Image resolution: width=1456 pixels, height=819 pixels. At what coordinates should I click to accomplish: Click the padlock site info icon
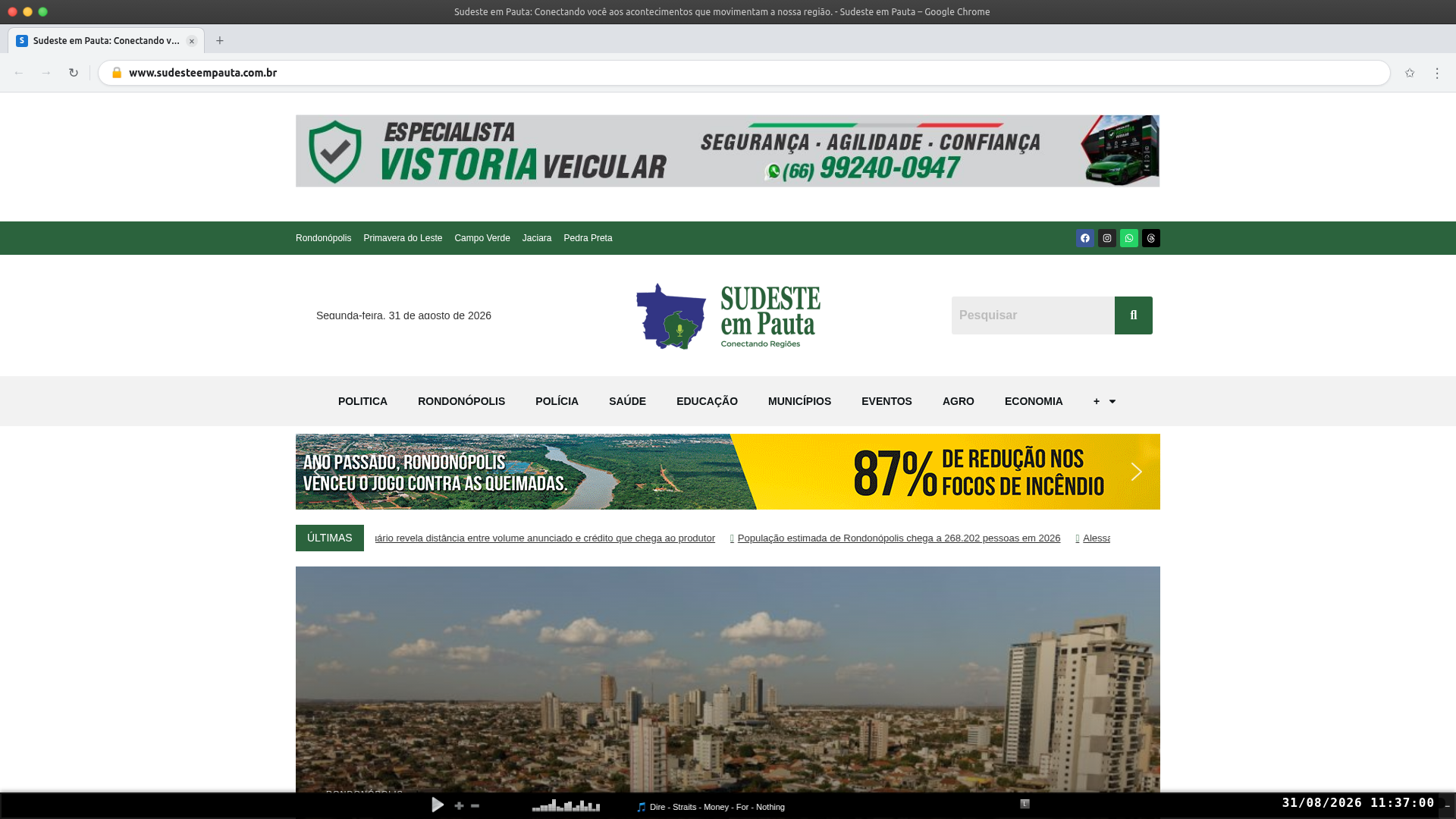(117, 73)
